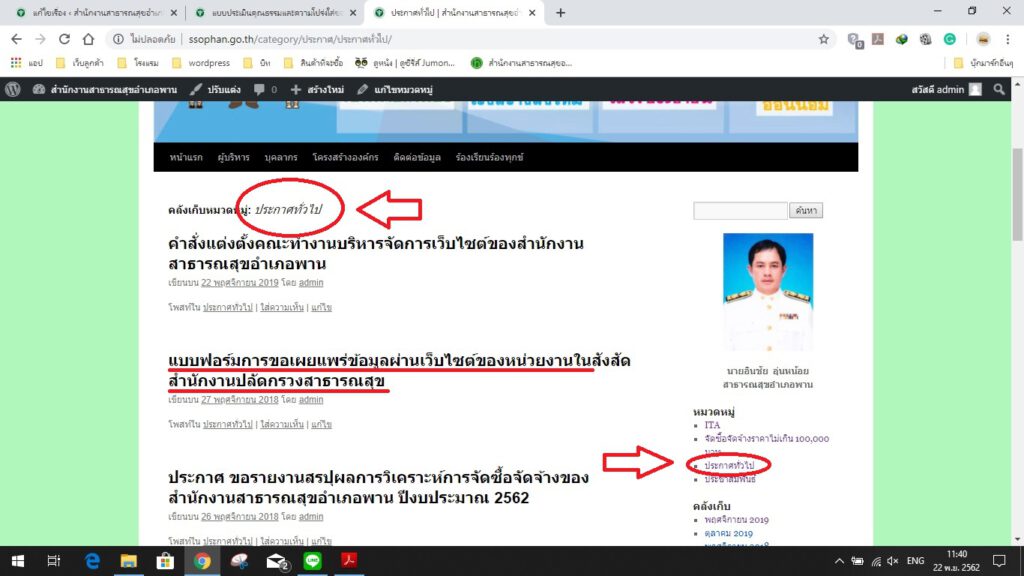1024x576 pixels.
Task: Open ประชาสัมพันธ์ category in sidebar
Action: 729,479
